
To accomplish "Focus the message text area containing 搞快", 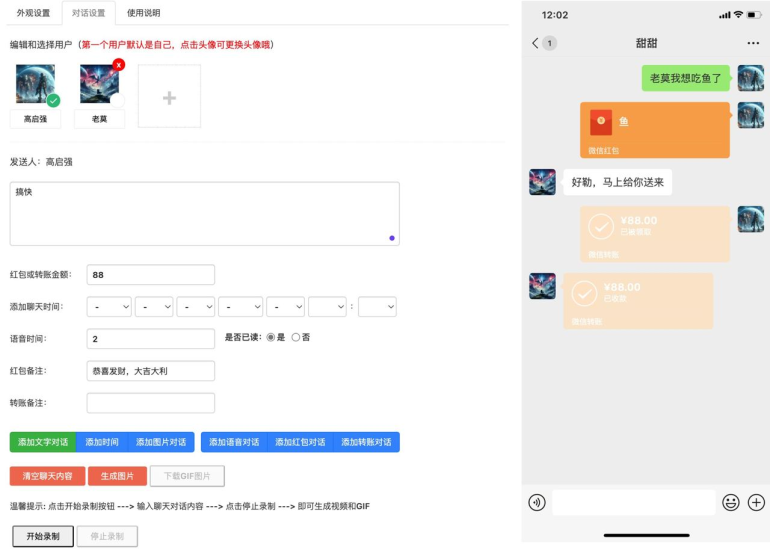I will [205, 214].
